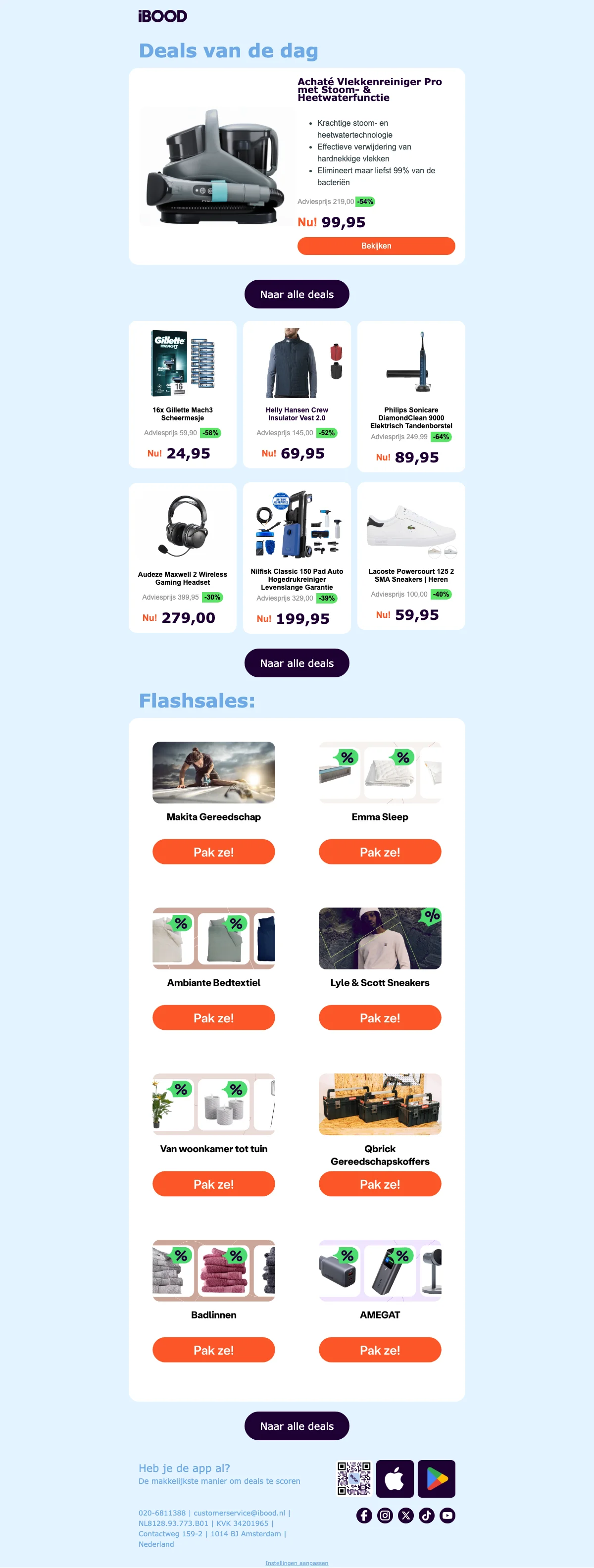The height and width of the screenshot is (1568, 594).
Task: Select the Audeze Maxwell 2 headset deal
Action: (x=183, y=558)
